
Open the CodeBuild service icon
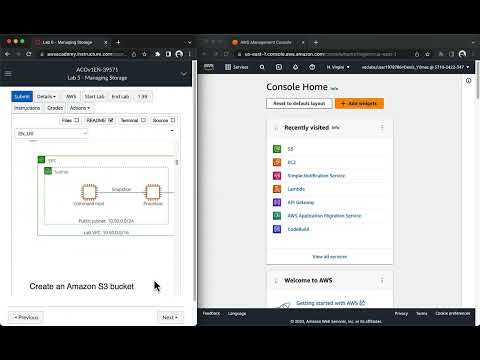[277, 229]
